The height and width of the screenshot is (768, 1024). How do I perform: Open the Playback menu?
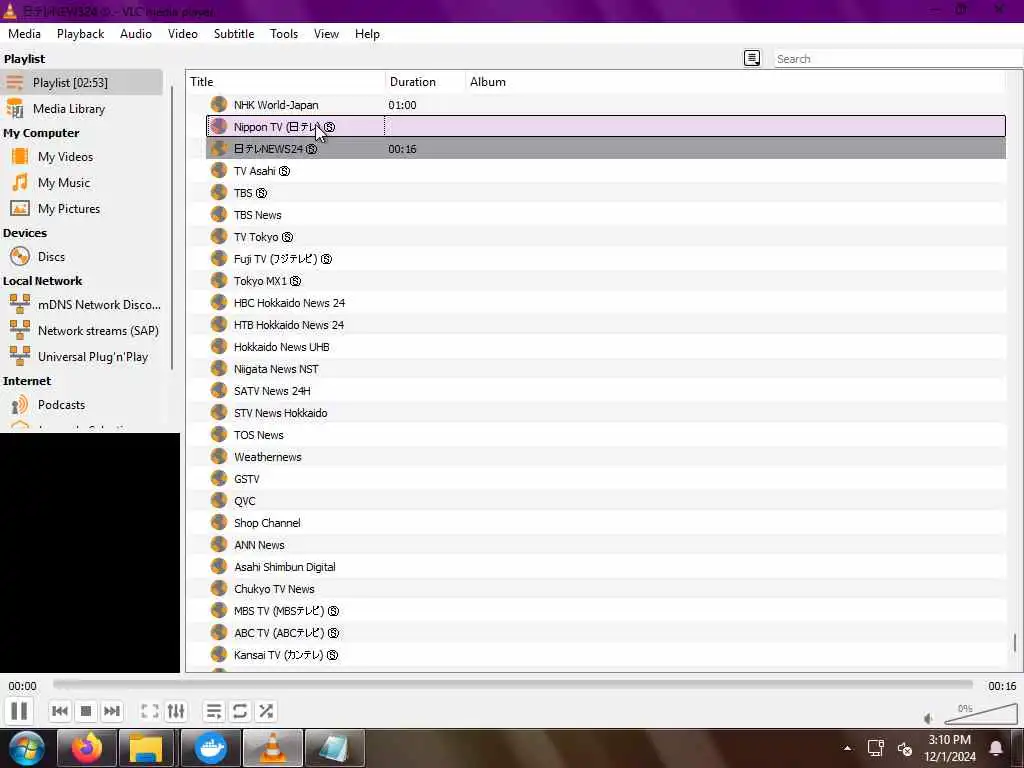pyautogui.click(x=80, y=34)
